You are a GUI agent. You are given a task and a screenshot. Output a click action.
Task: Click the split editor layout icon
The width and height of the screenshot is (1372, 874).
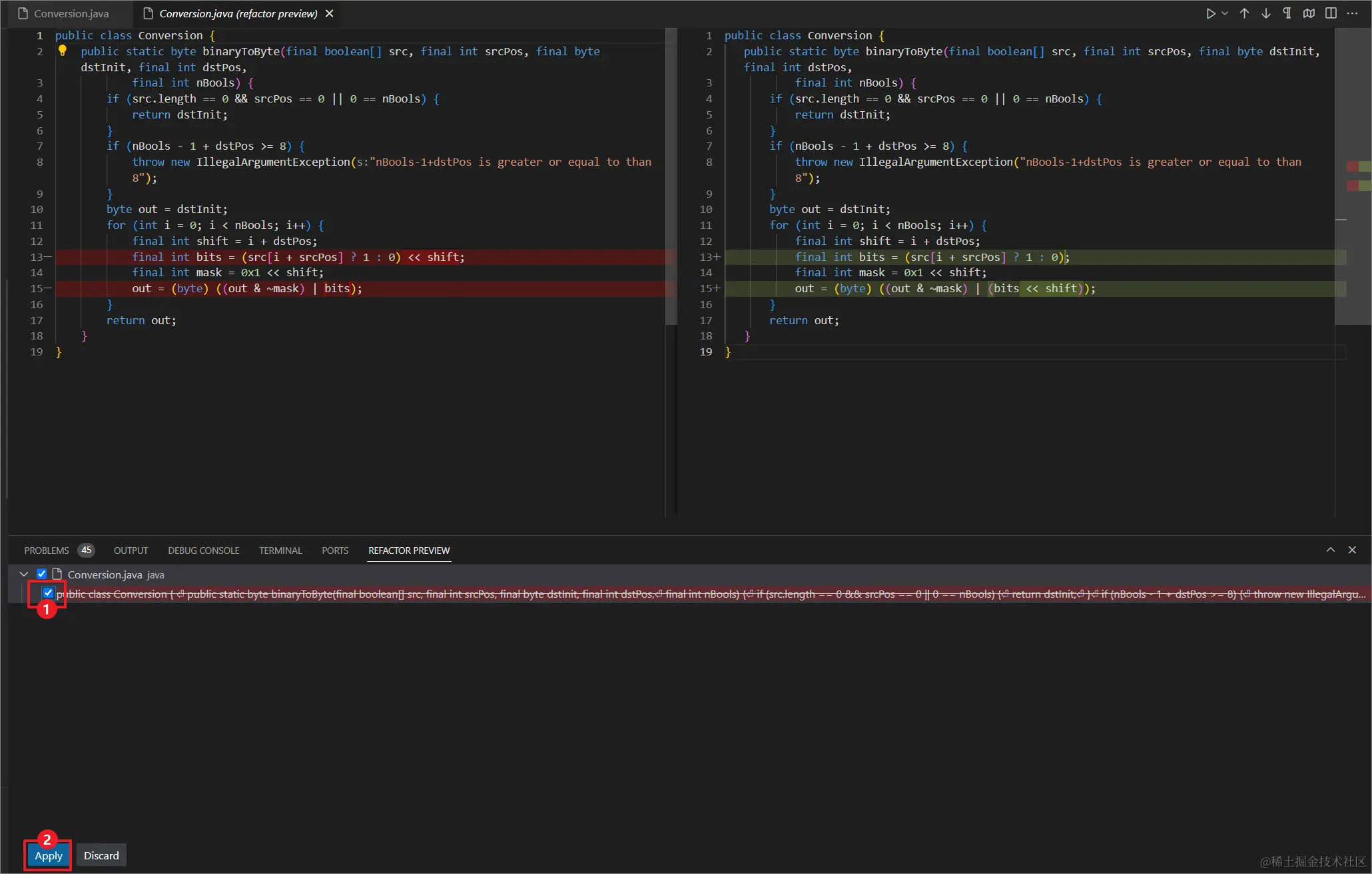click(x=1331, y=13)
